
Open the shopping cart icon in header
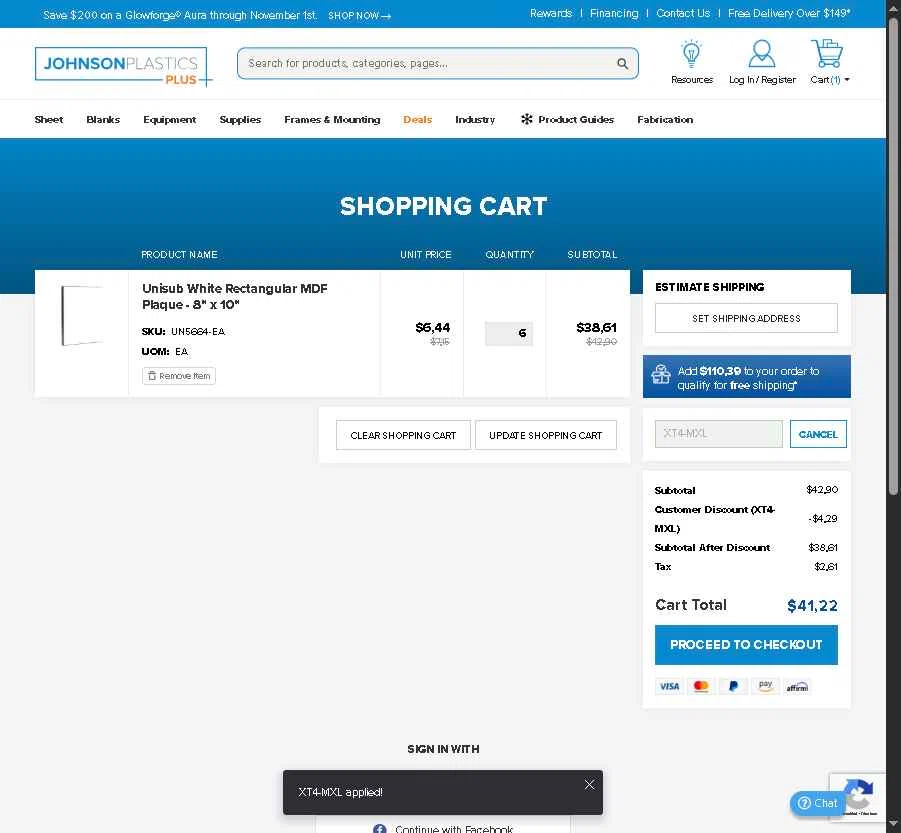click(x=827, y=53)
